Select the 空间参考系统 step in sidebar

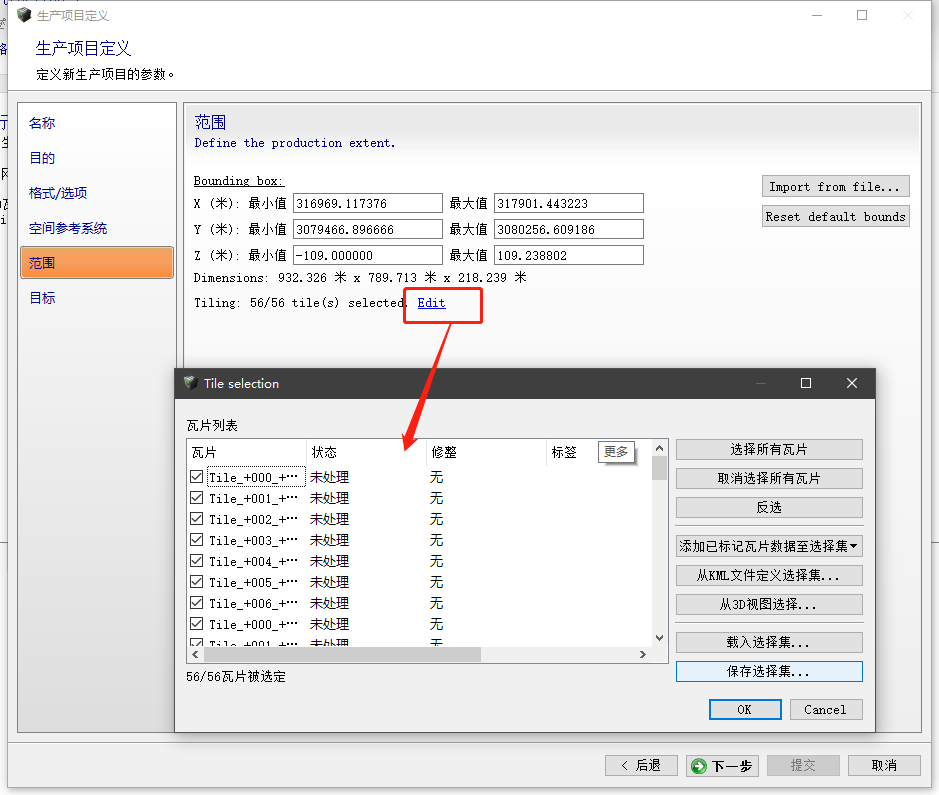point(68,228)
